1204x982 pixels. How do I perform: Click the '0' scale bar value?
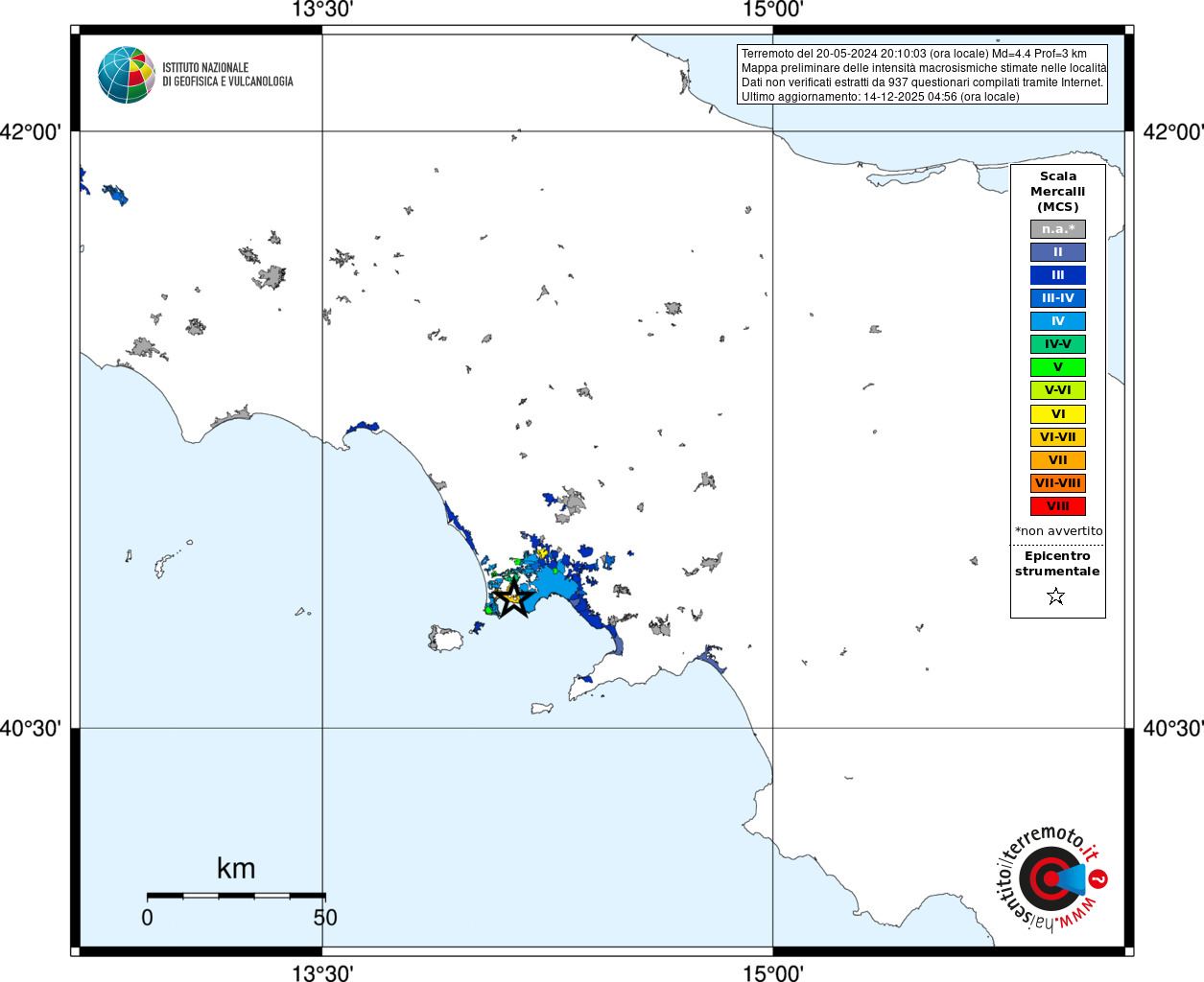(147, 918)
